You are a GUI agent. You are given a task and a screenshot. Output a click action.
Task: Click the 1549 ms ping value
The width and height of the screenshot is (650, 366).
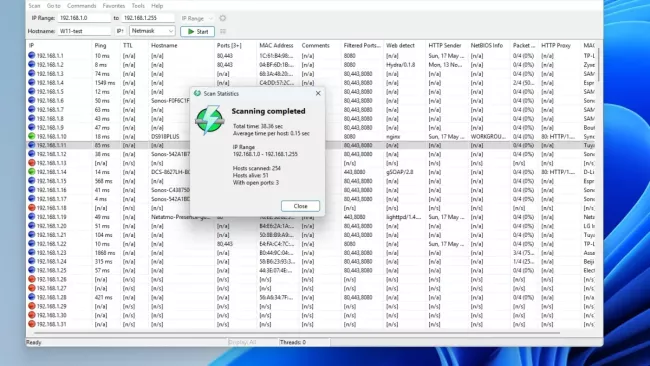pyautogui.click(x=105, y=82)
